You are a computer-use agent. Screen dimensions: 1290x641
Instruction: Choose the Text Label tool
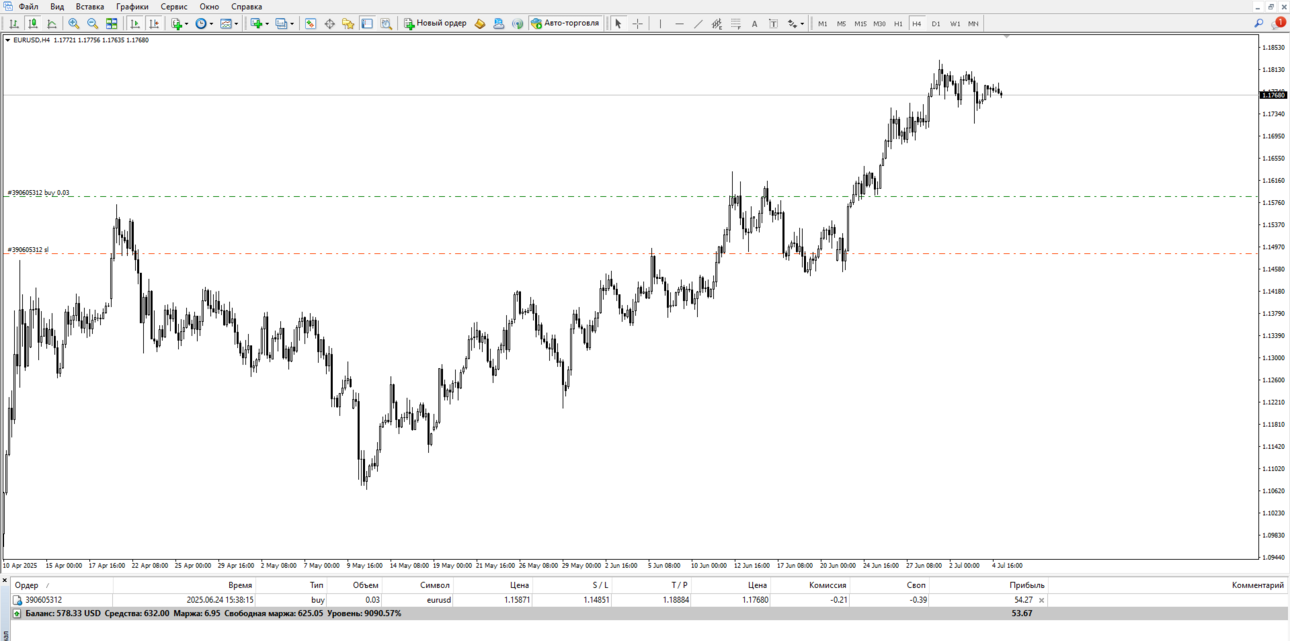(x=773, y=23)
